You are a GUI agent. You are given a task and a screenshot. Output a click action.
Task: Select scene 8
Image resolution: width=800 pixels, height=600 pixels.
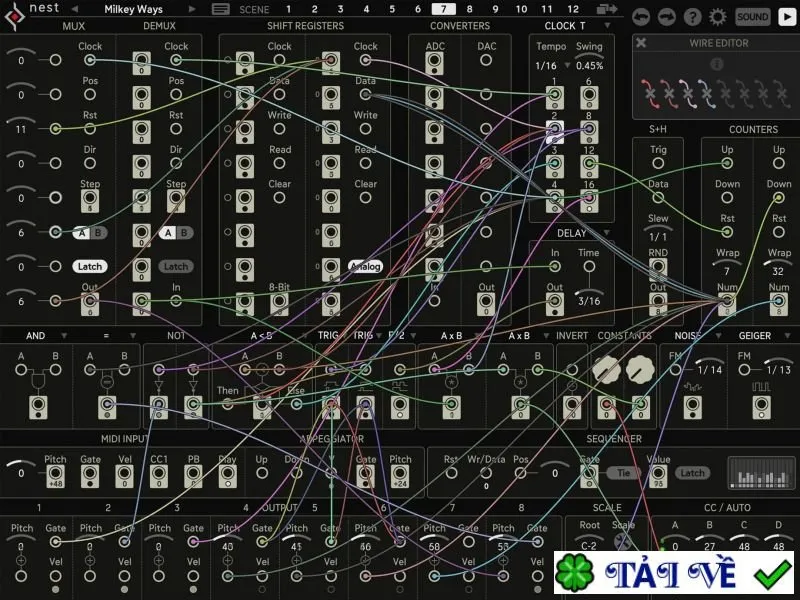click(x=469, y=9)
